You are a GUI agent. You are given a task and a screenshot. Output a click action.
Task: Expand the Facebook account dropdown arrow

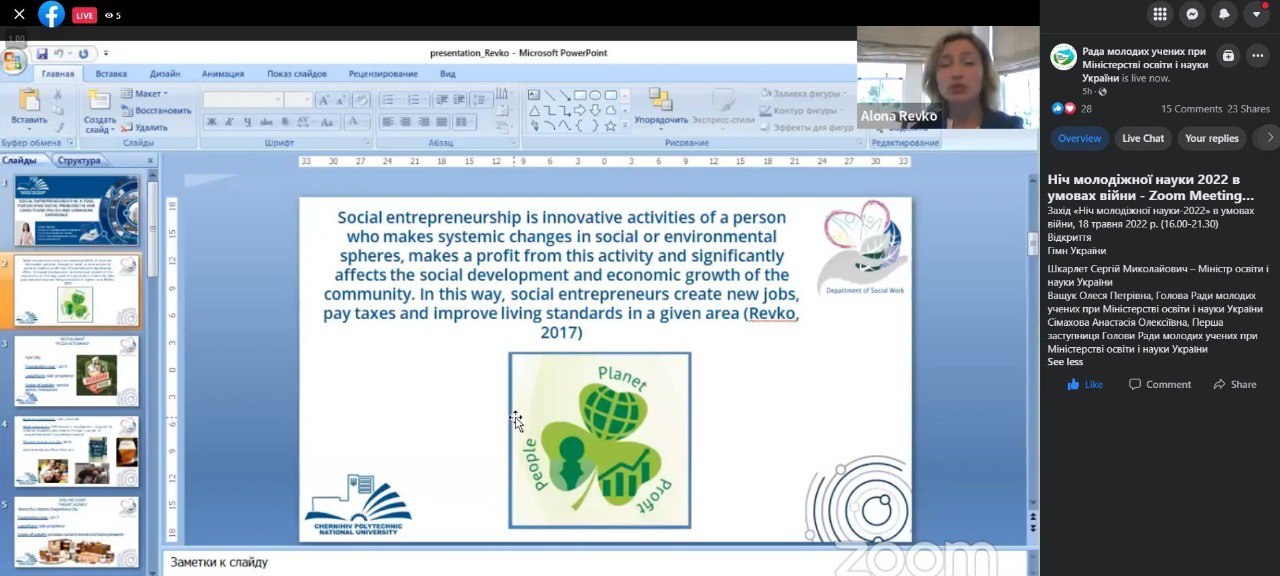tap(1256, 14)
